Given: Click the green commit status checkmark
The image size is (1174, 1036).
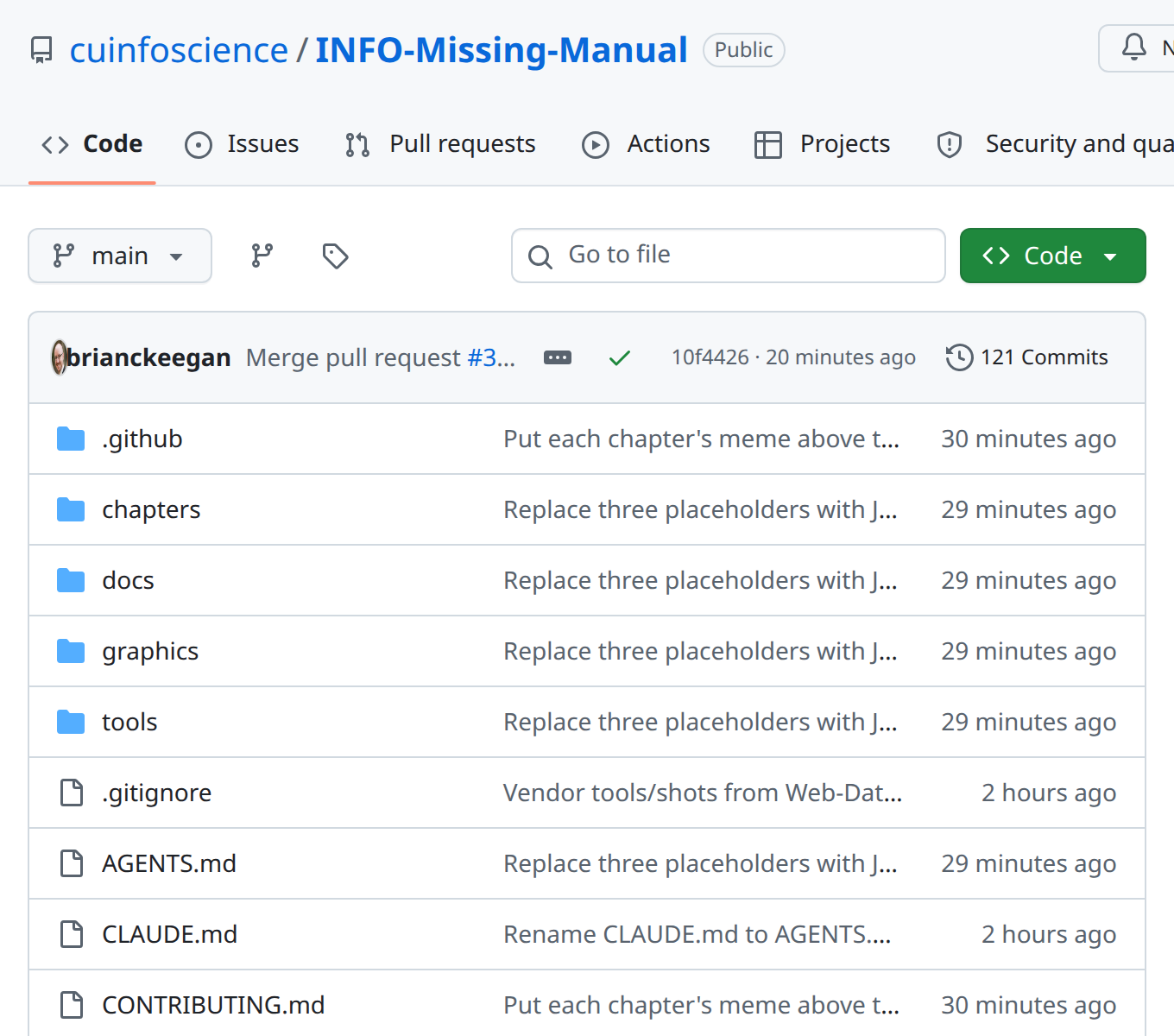Looking at the screenshot, I should tap(620, 357).
